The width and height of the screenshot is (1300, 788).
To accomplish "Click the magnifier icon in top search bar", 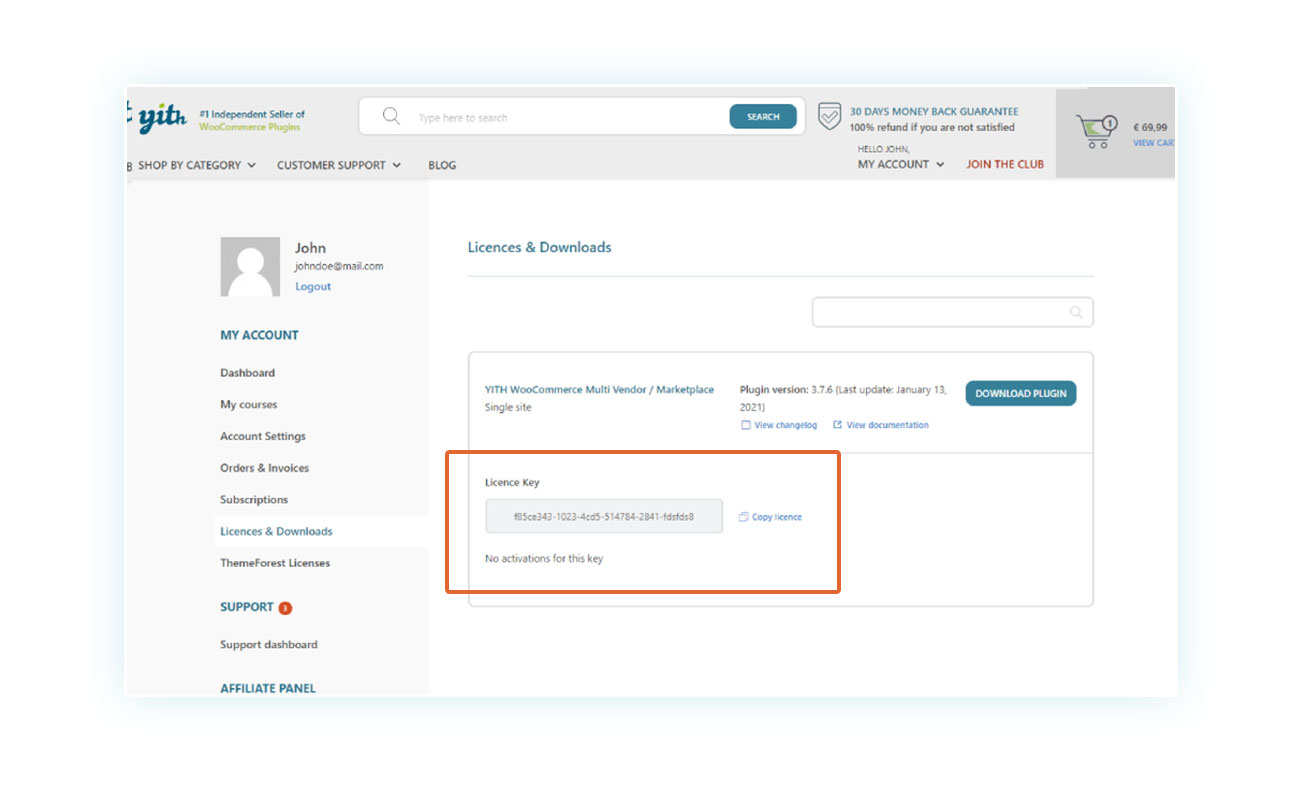I will [391, 117].
